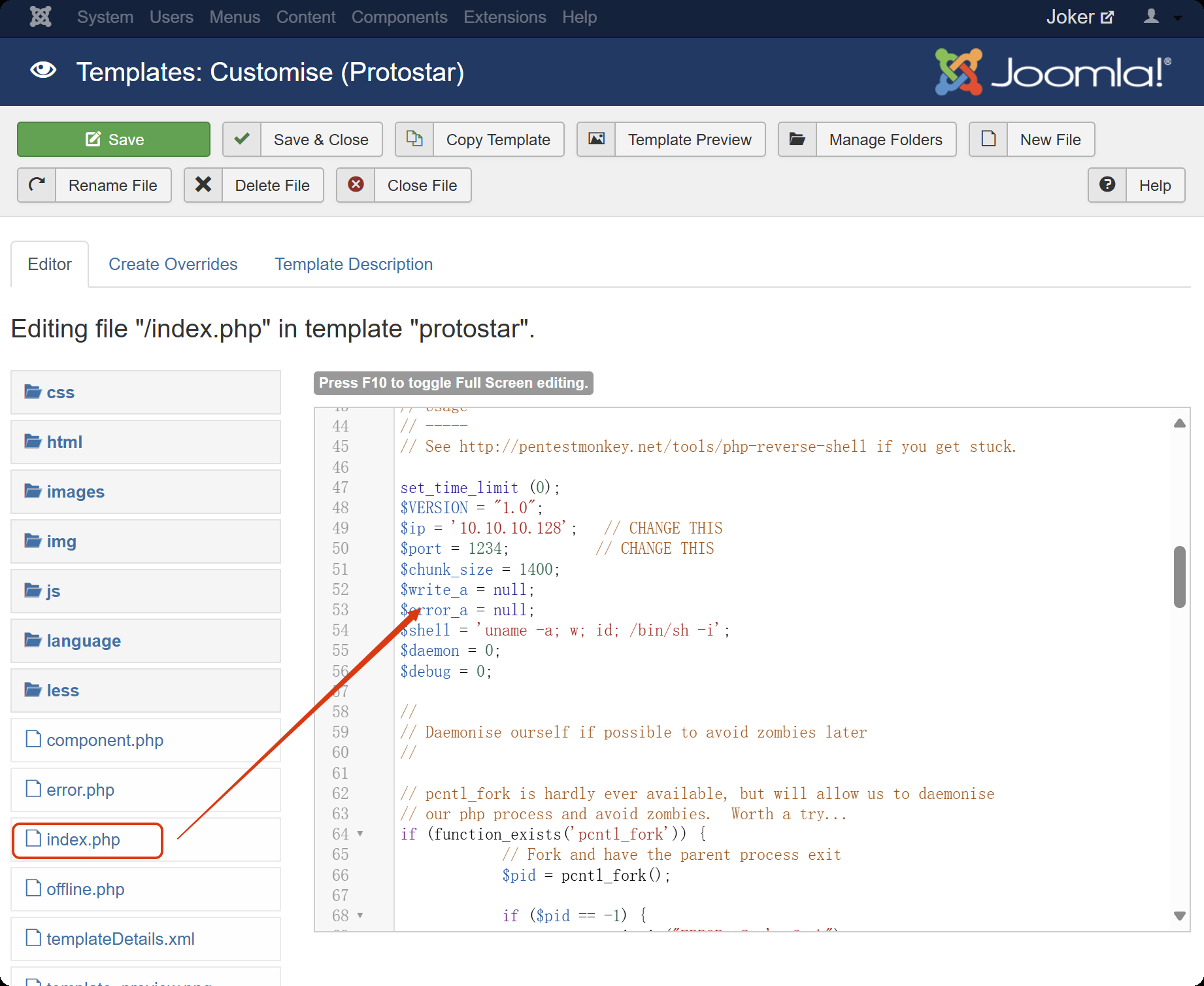Open component.php file
The image size is (1204, 986).
point(146,740)
